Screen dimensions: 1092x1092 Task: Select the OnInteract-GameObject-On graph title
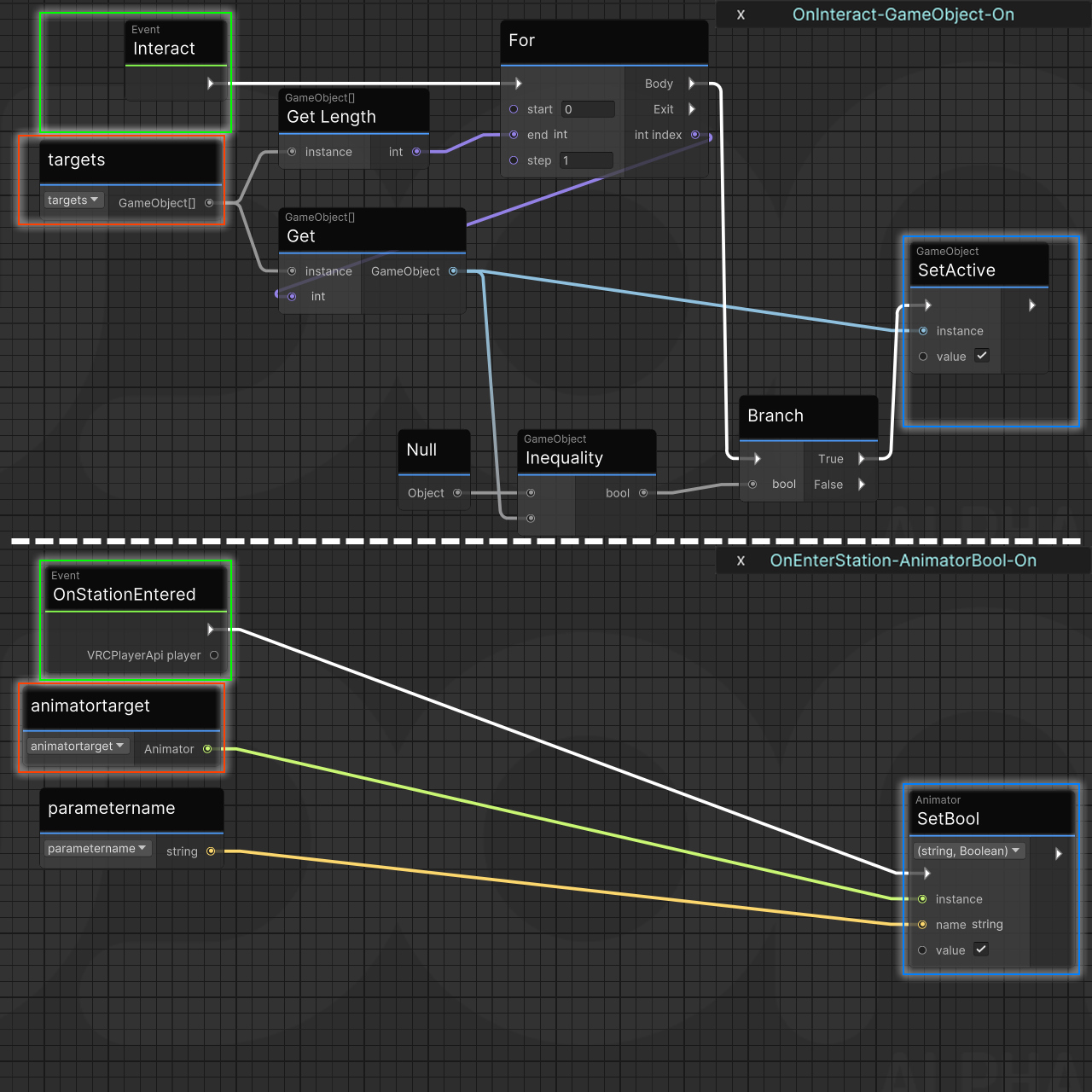(903, 15)
